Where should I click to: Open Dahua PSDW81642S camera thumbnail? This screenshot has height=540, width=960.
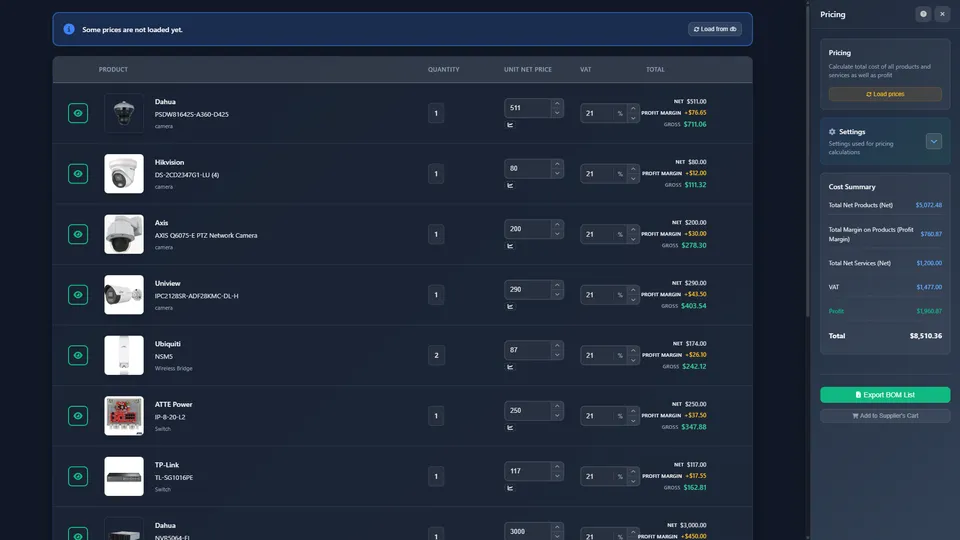click(x=124, y=113)
